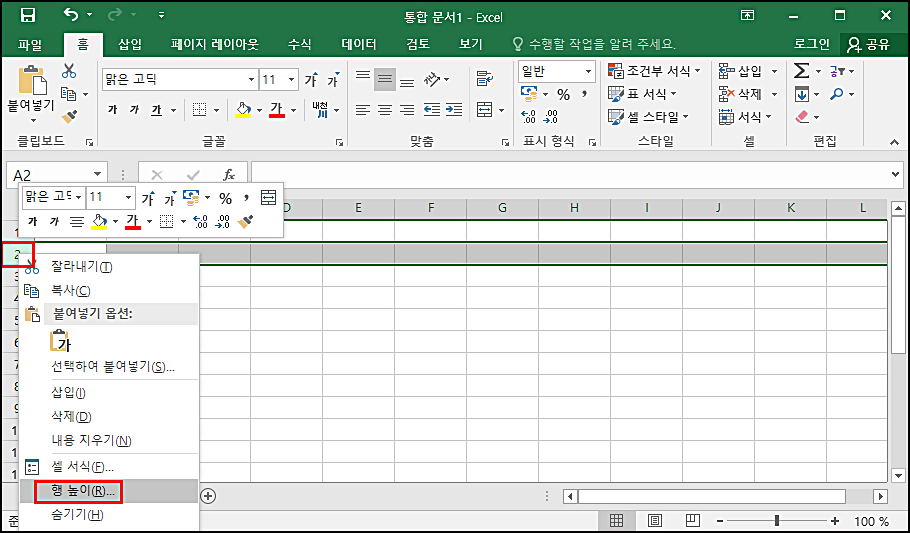Increase font size in ribbon
Viewport: 910px width, 533px height.
click(x=311, y=80)
